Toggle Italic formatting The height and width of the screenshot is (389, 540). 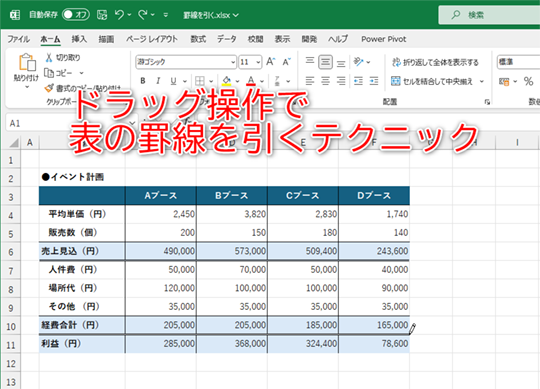pyautogui.click(x=158, y=81)
